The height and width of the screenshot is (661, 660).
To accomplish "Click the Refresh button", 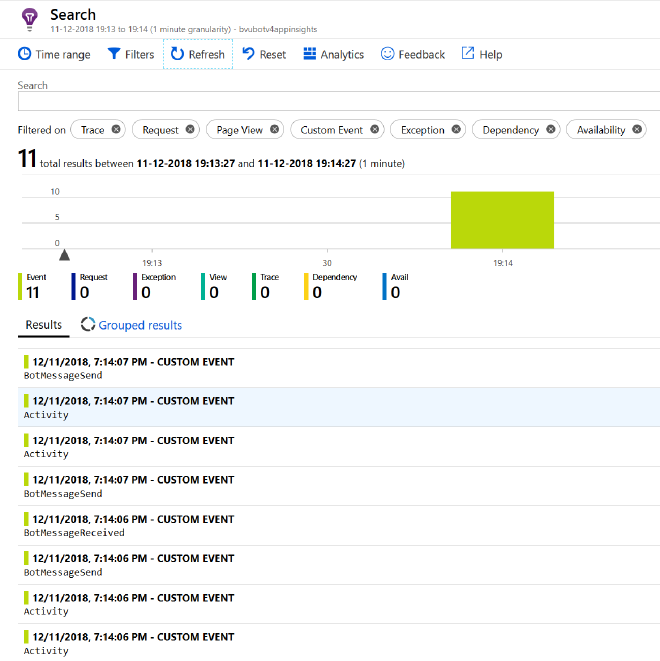I will click(x=198, y=54).
